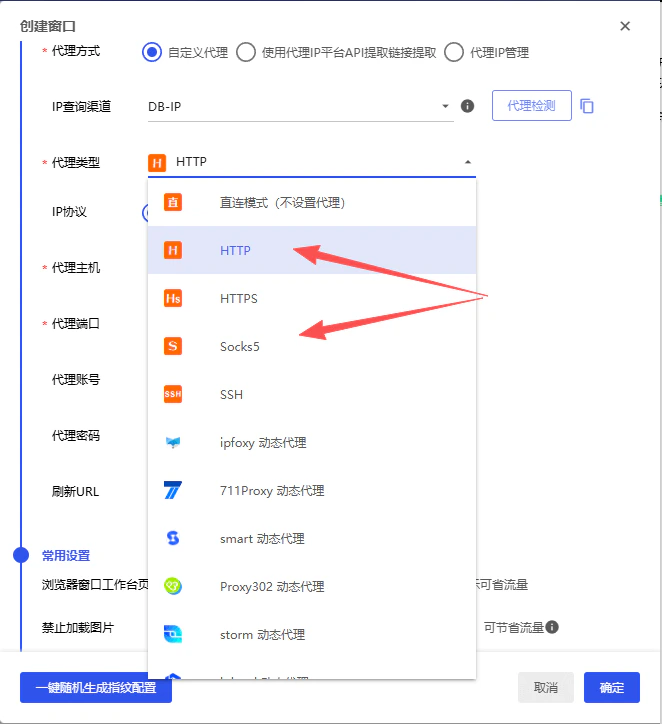Select the 代理IP管理 radio button

click(454, 52)
